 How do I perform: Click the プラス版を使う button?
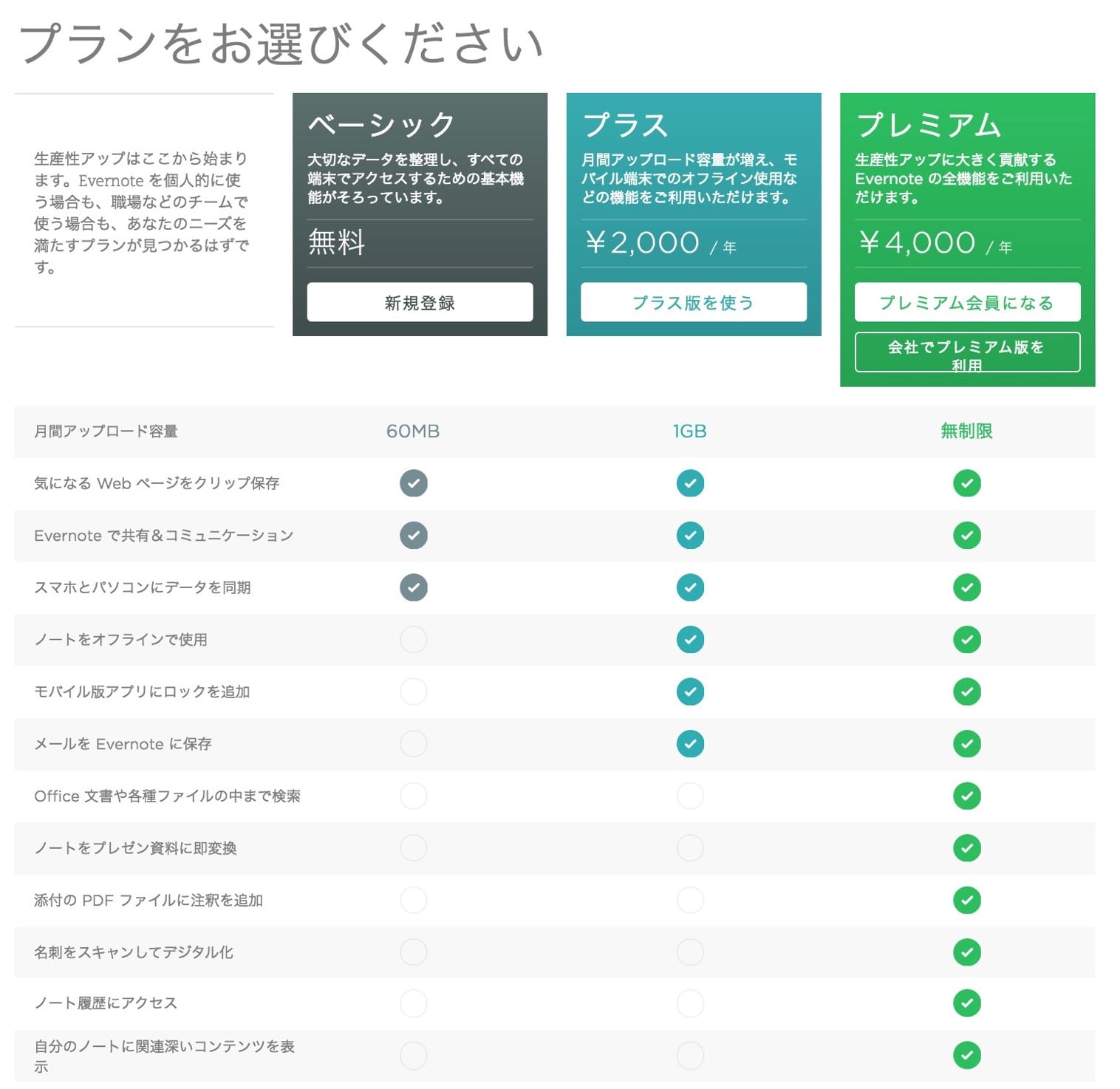pos(693,302)
